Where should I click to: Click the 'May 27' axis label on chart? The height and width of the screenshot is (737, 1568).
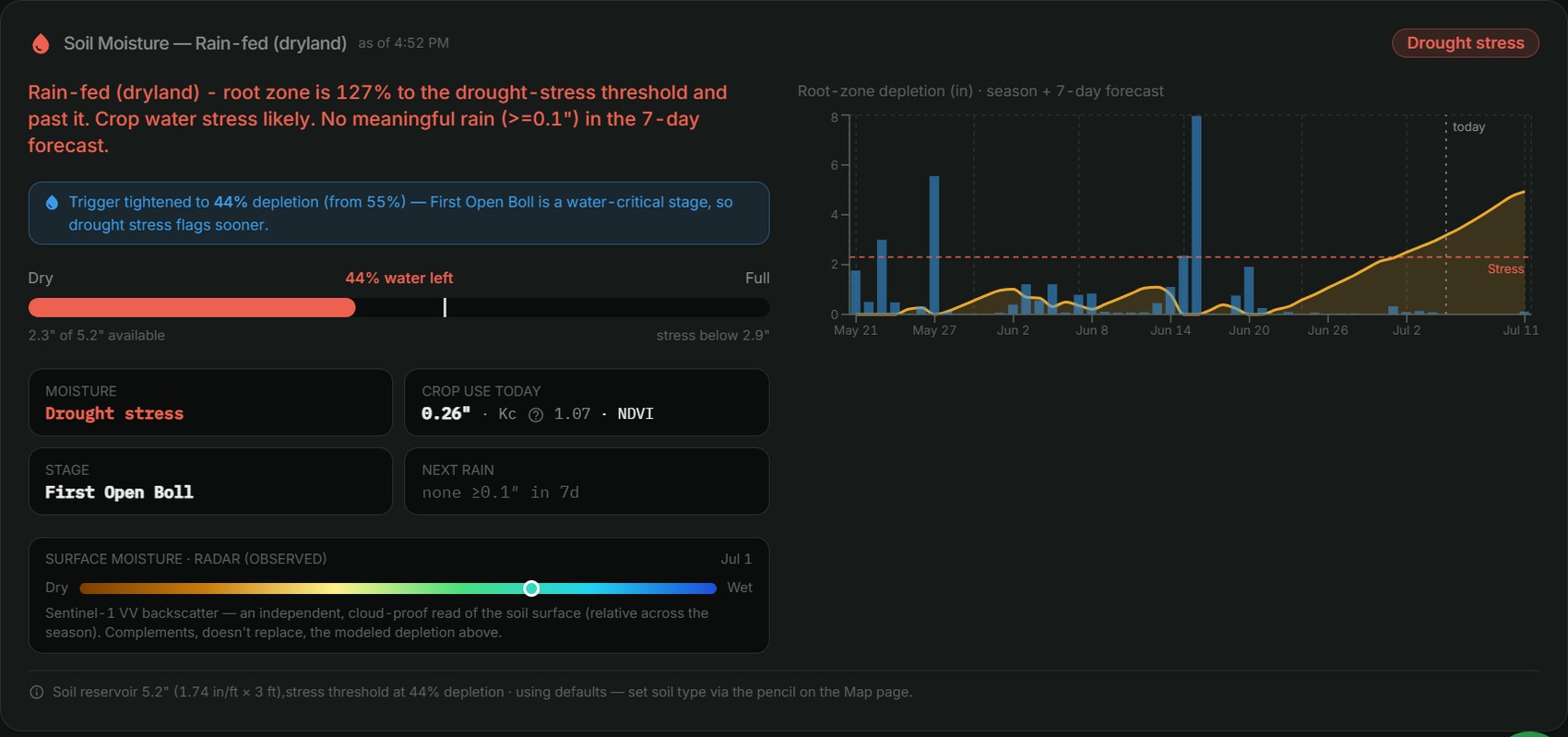(x=934, y=330)
